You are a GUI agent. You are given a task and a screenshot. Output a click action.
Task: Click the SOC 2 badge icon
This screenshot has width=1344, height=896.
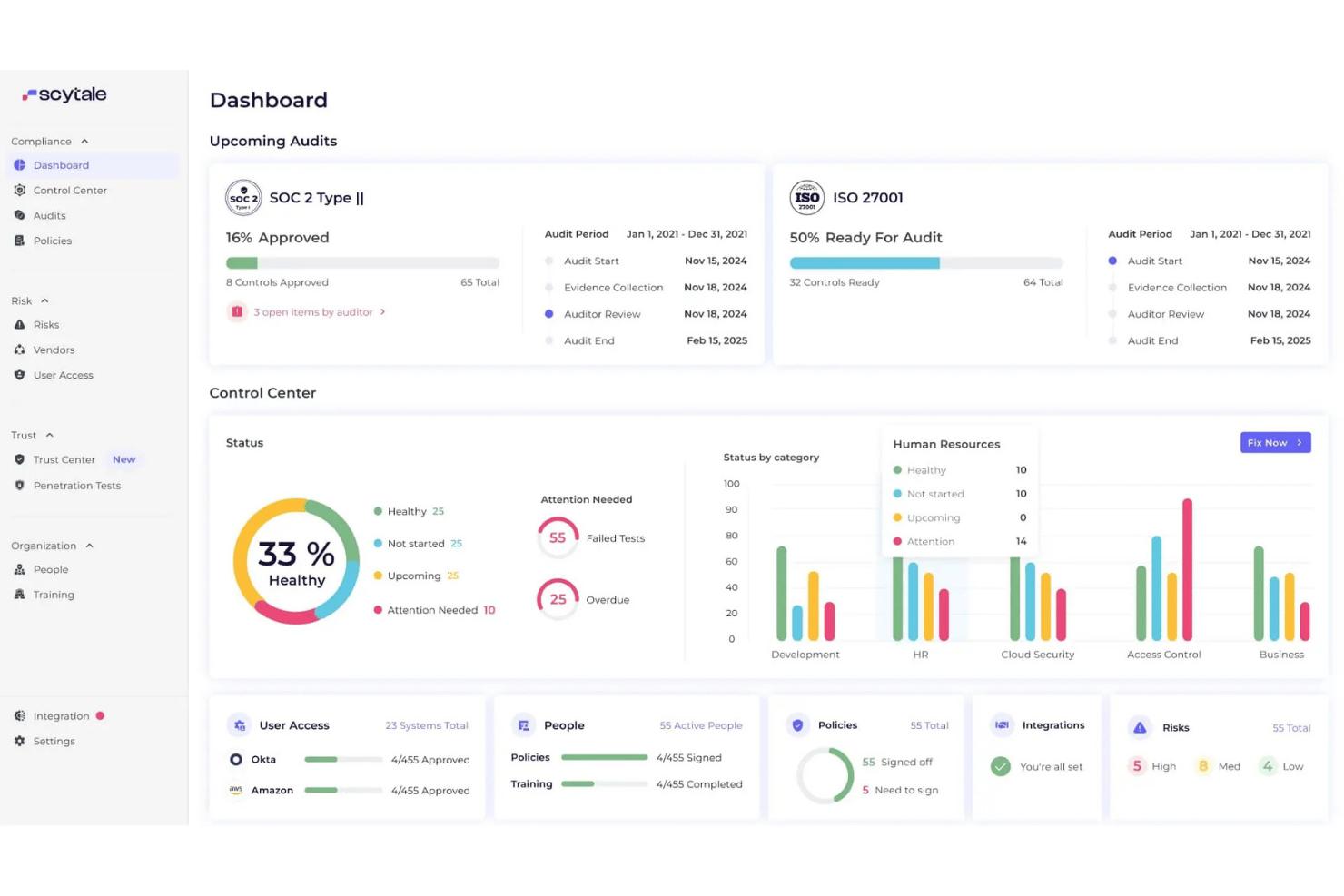tap(243, 198)
